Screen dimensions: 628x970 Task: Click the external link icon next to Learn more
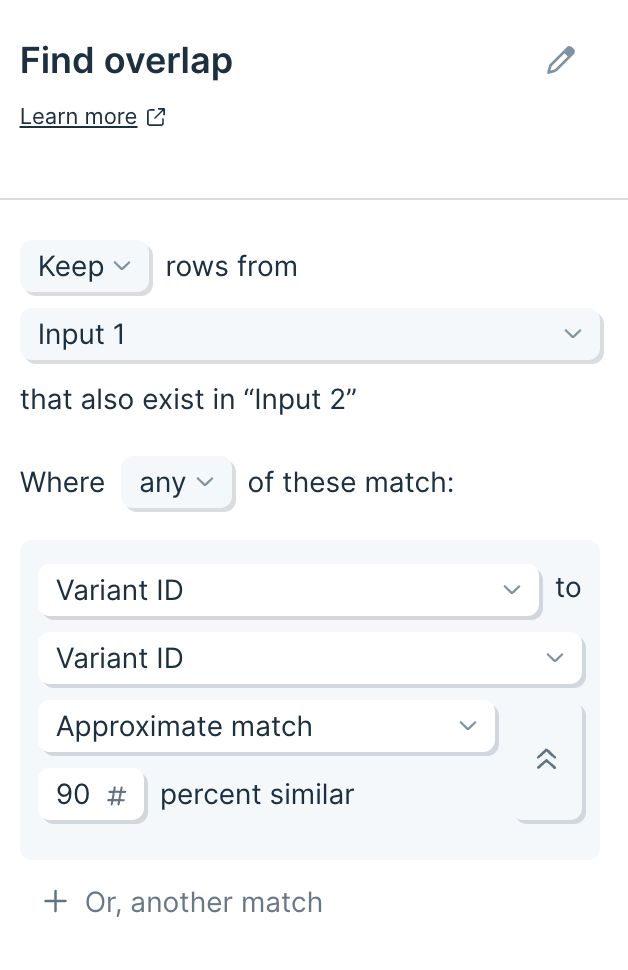(156, 117)
